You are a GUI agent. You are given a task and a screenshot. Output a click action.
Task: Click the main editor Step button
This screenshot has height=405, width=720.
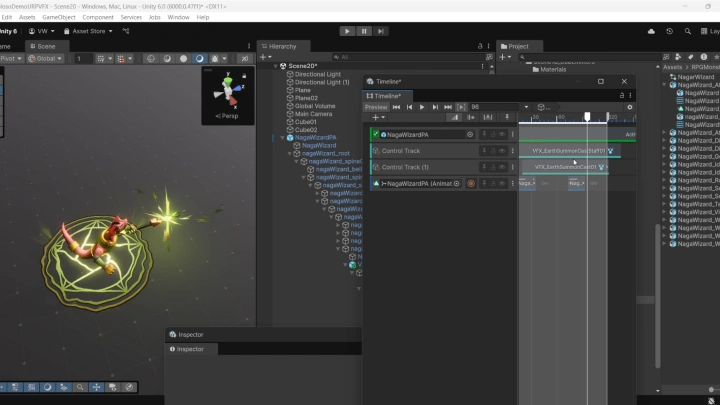[381, 31]
